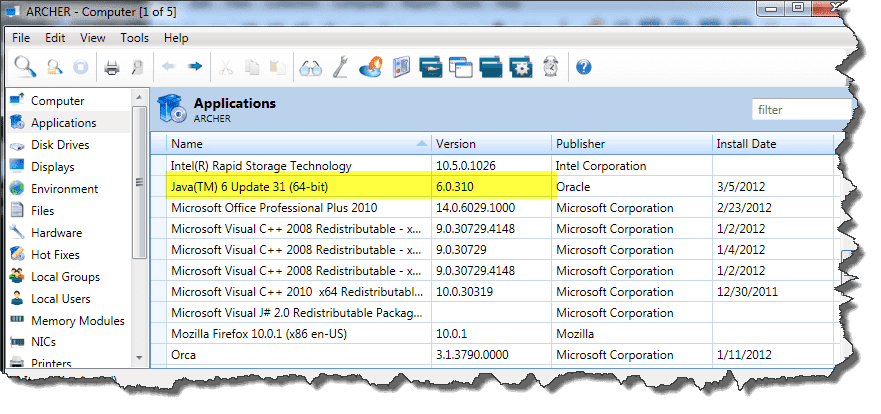
Task: Click the eyeglasses toolbar icon
Action: tap(310, 69)
